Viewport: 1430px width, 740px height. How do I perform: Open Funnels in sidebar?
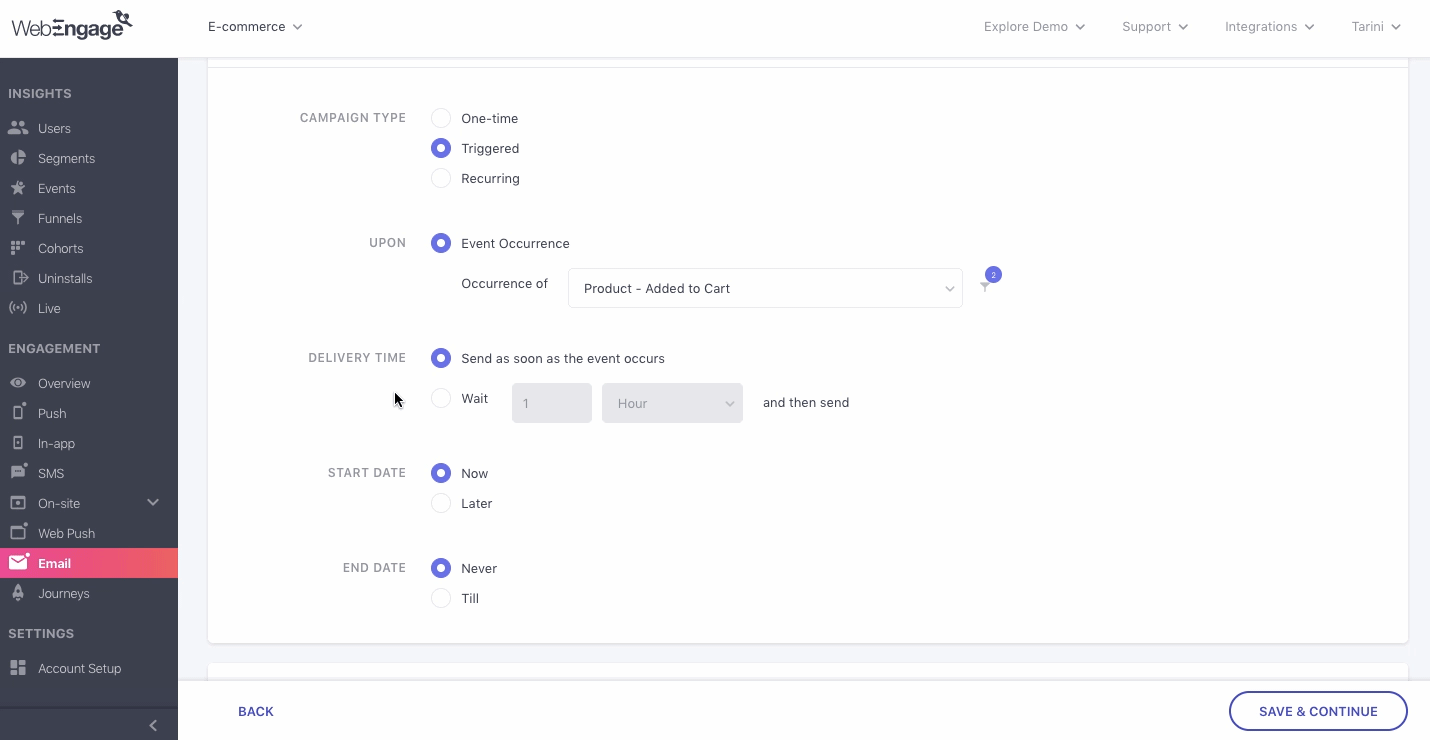click(x=60, y=218)
